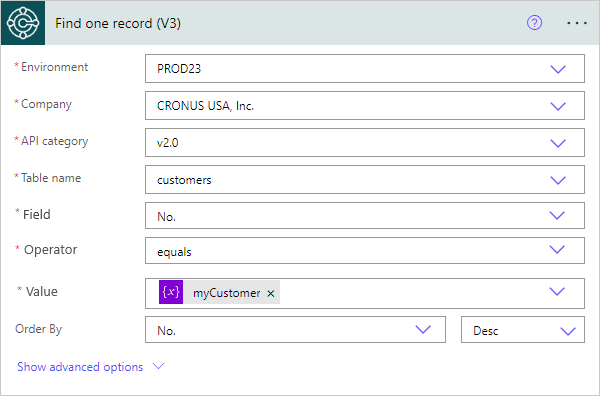
Task: Expand the advanced options chevron
Action: 158,366
